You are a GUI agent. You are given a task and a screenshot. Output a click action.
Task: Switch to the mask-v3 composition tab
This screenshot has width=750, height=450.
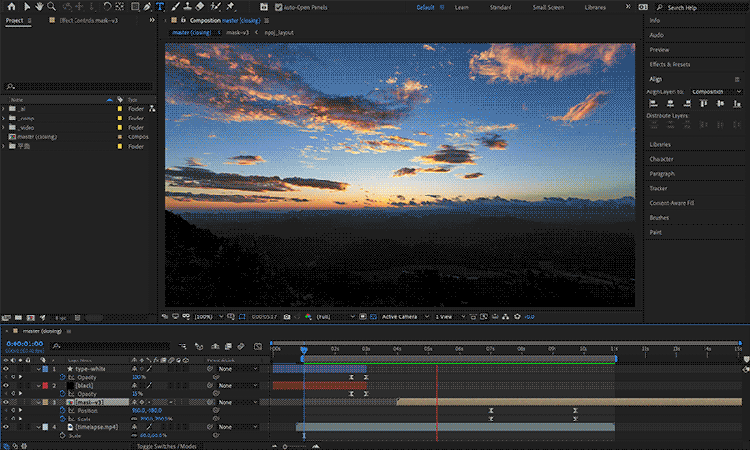click(x=237, y=32)
